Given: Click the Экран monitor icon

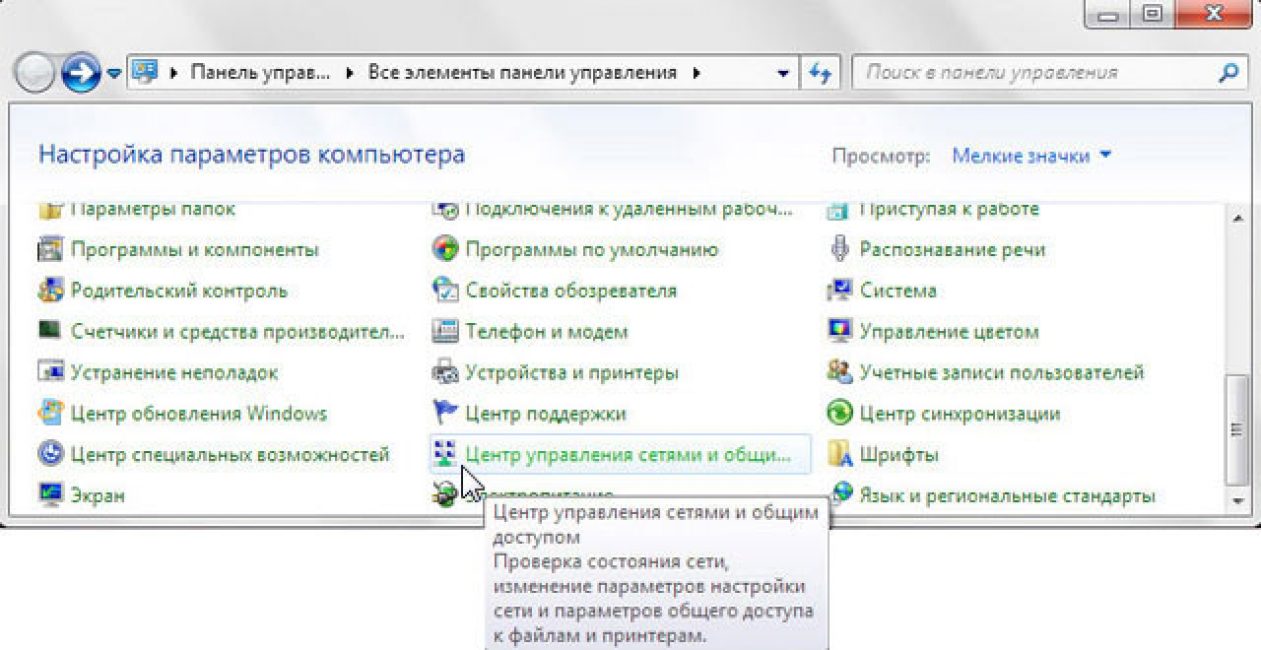Looking at the screenshot, I should coord(50,495).
